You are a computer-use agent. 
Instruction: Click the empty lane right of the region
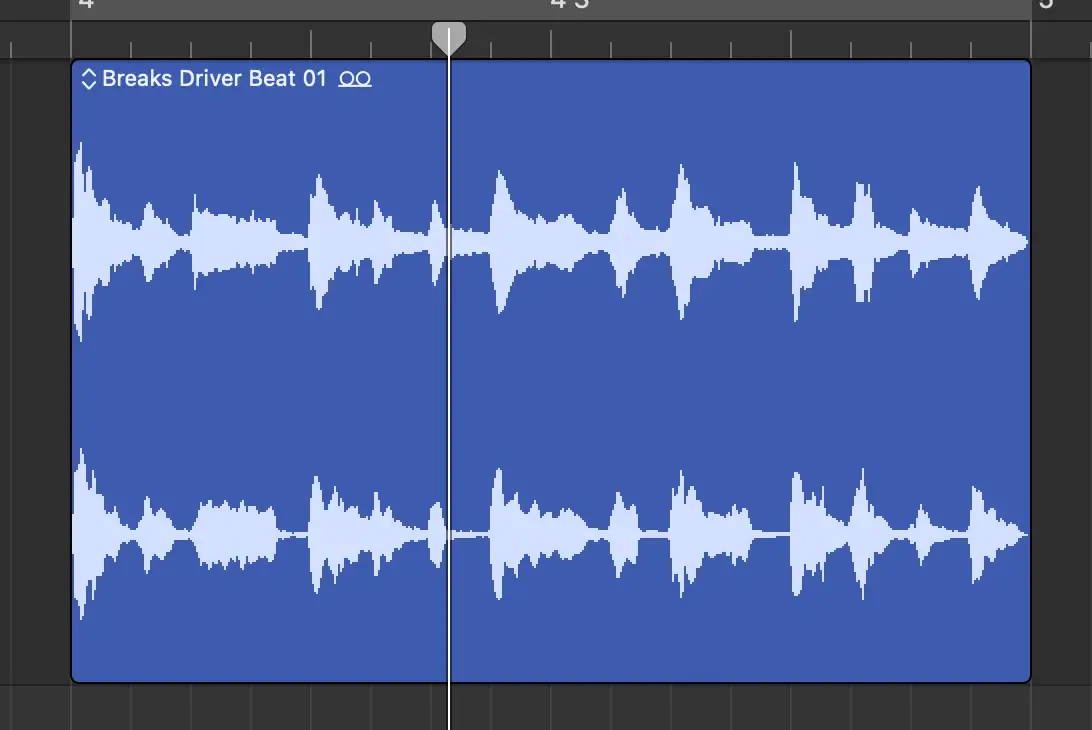tap(1061, 370)
